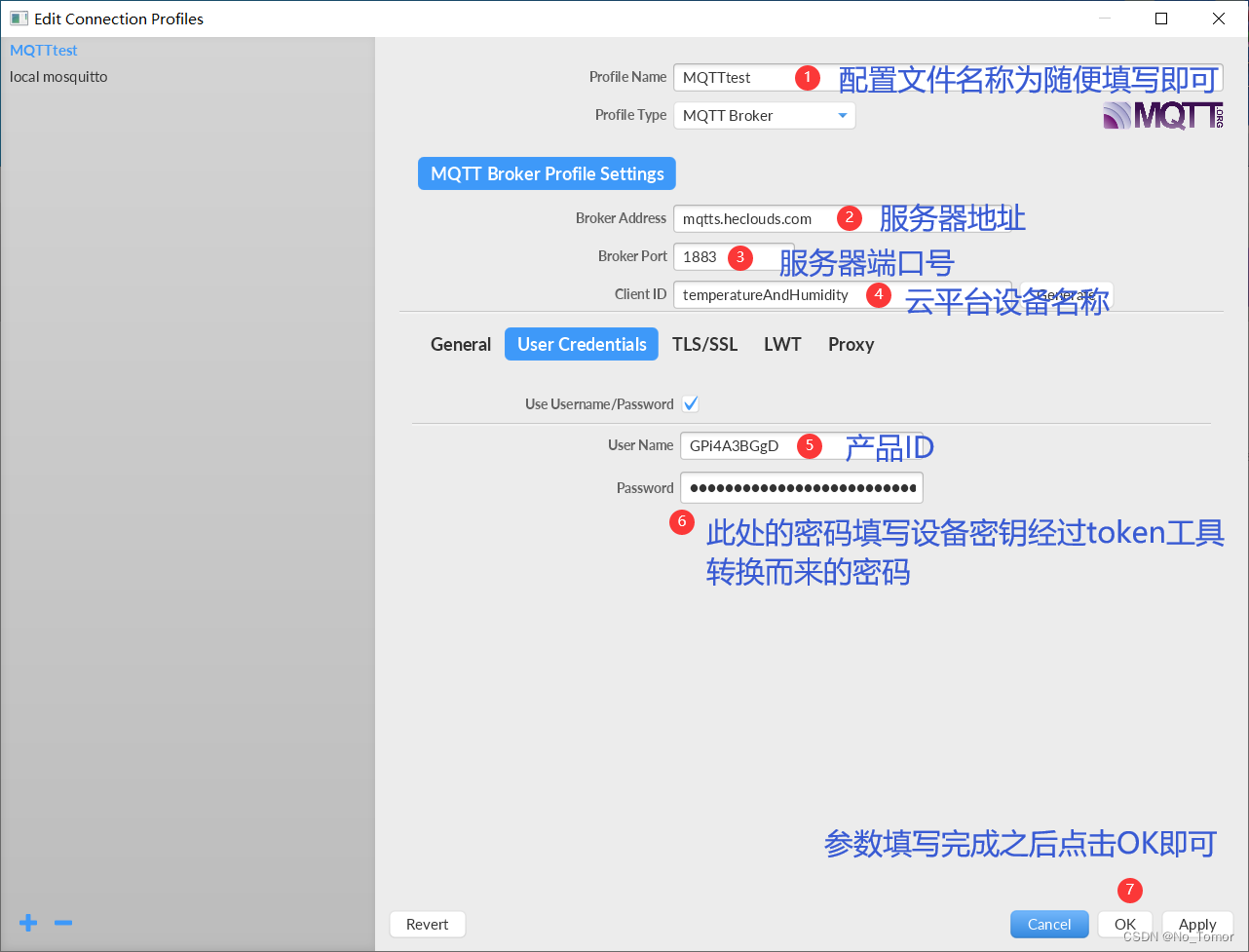
Task: Toggle Use Username/Password checkbox
Action: (x=691, y=403)
